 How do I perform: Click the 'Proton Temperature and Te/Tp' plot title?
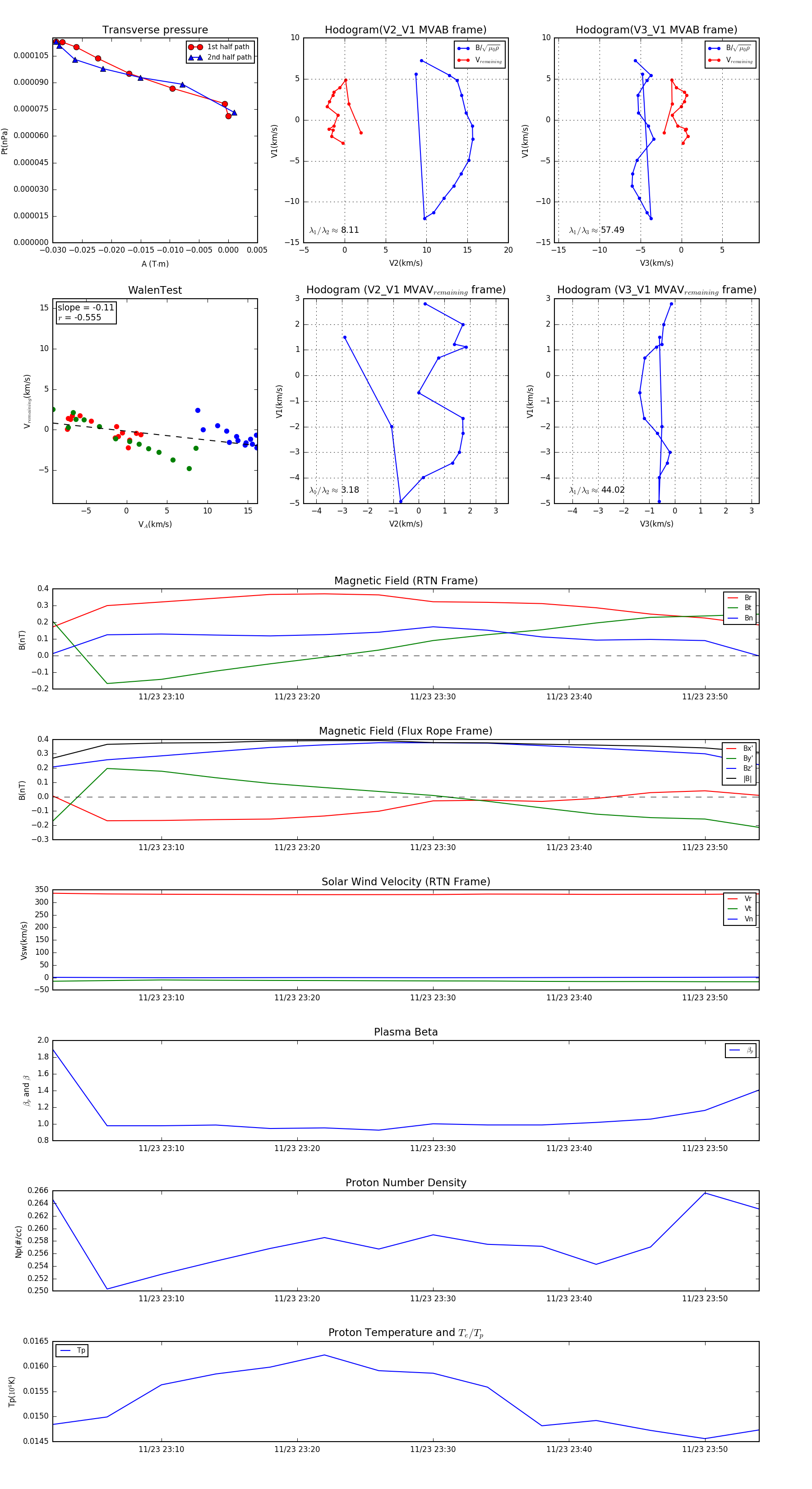click(x=406, y=1333)
